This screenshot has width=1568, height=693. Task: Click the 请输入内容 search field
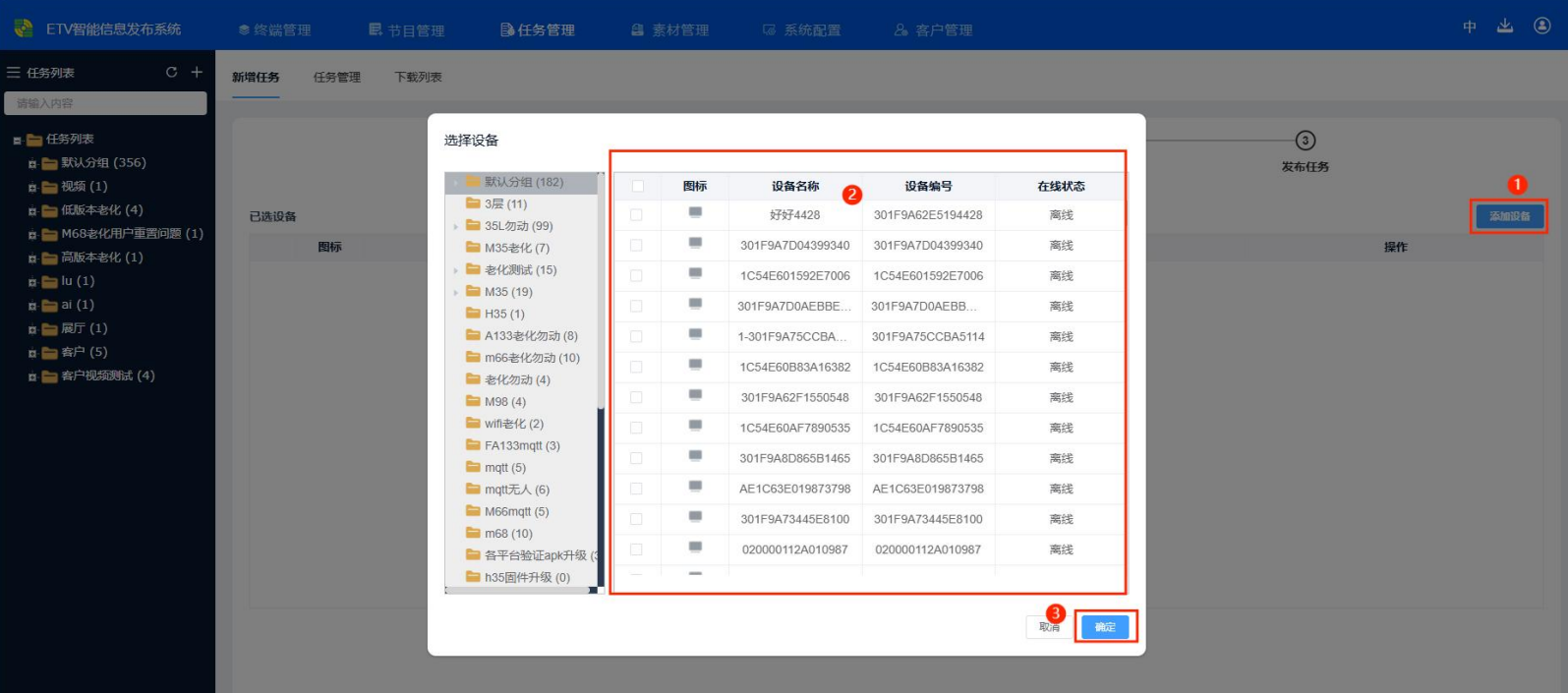pos(105,103)
